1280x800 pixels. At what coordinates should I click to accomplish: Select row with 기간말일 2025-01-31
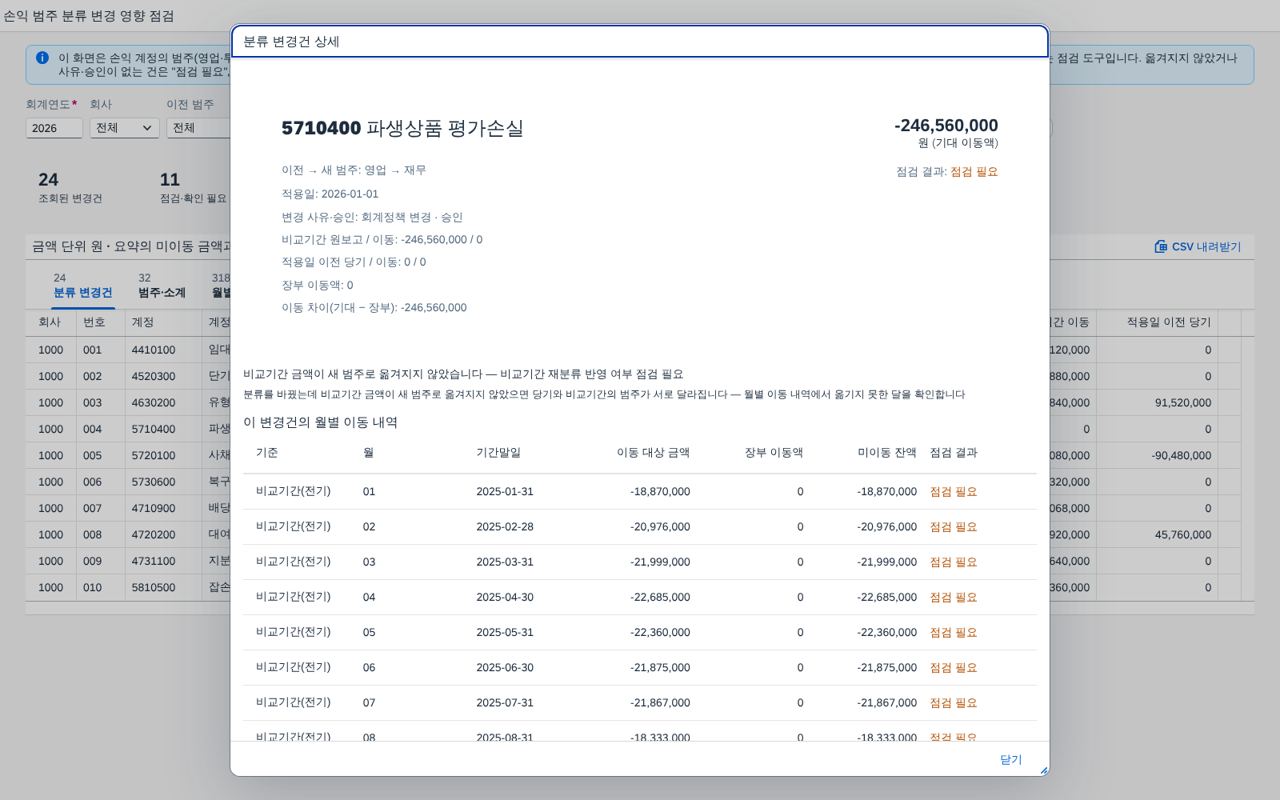point(640,492)
